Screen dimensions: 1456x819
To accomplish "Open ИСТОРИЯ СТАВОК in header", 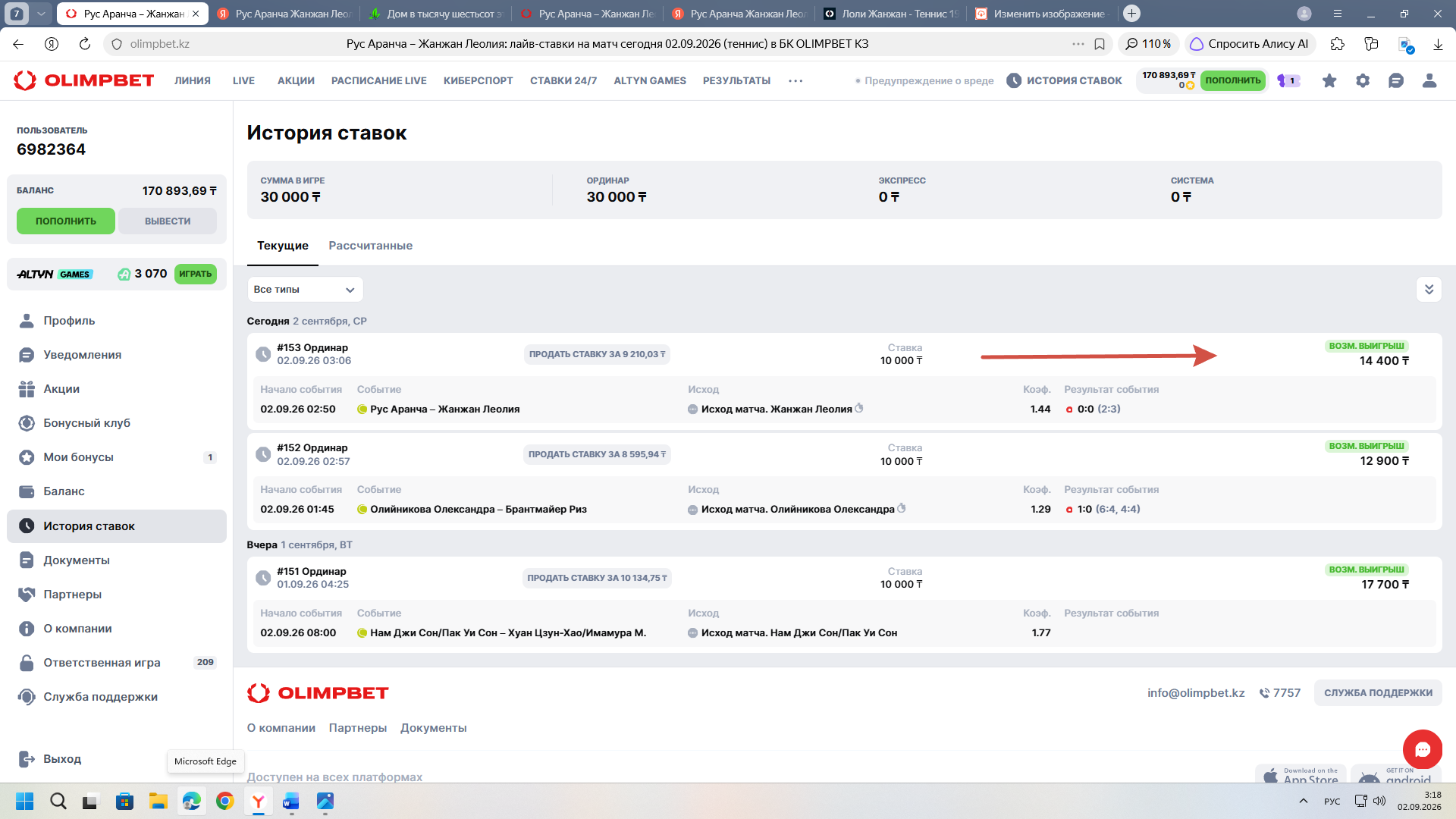I will pos(1064,80).
